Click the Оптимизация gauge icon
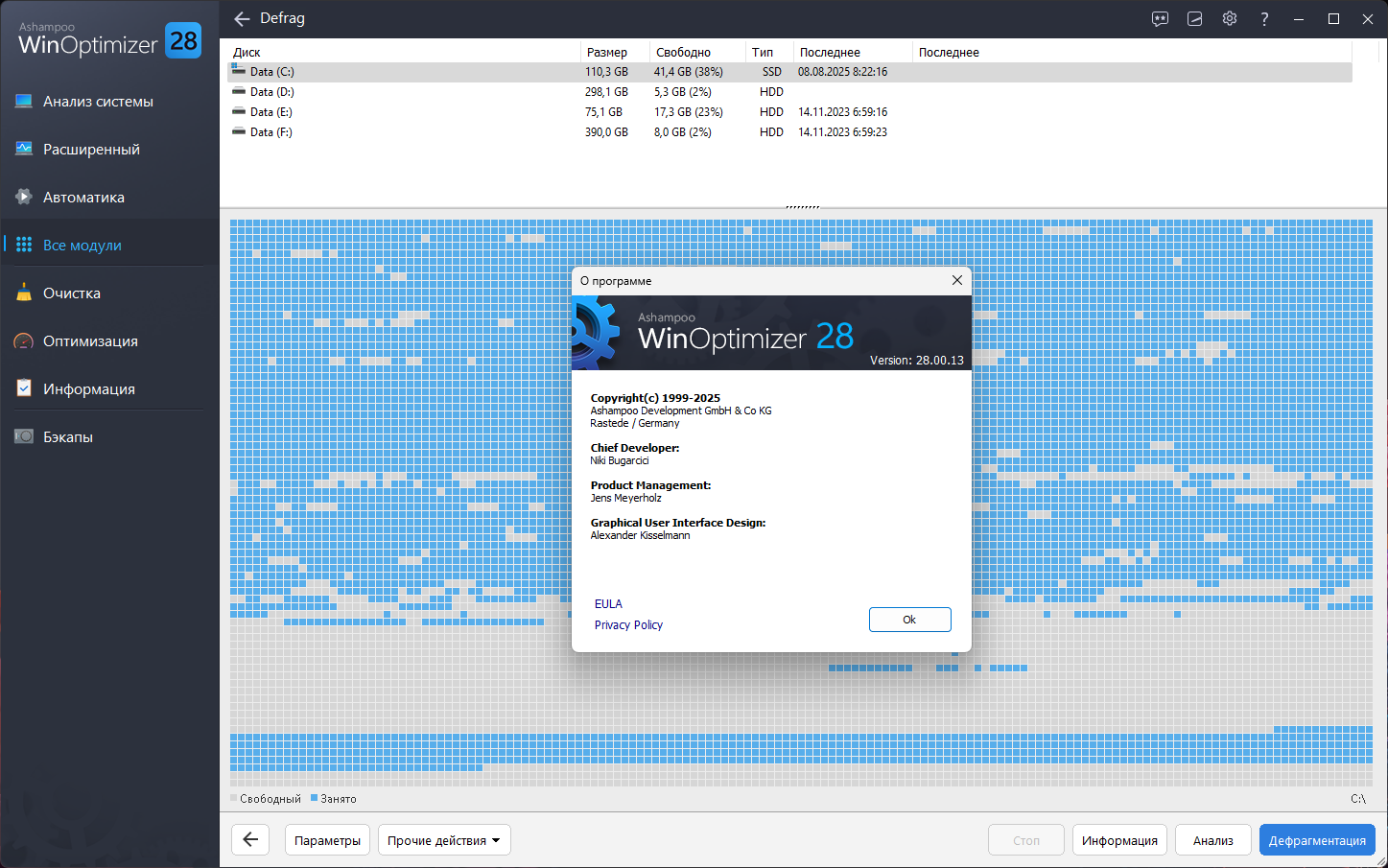Screen dimensions: 1388x868 click(x=24, y=340)
